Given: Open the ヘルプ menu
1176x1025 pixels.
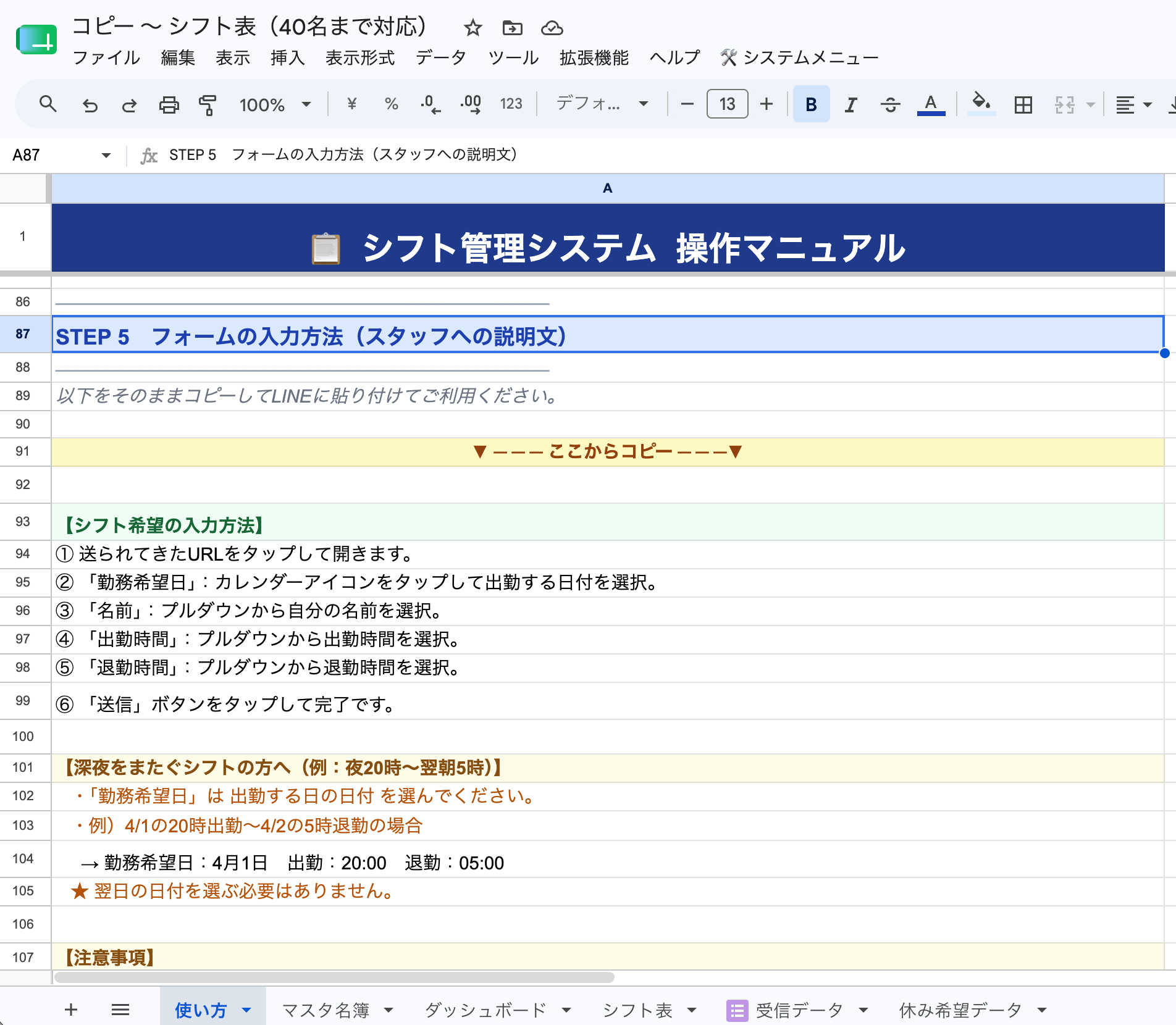Looking at the screenshot, I should coord(674,57).
